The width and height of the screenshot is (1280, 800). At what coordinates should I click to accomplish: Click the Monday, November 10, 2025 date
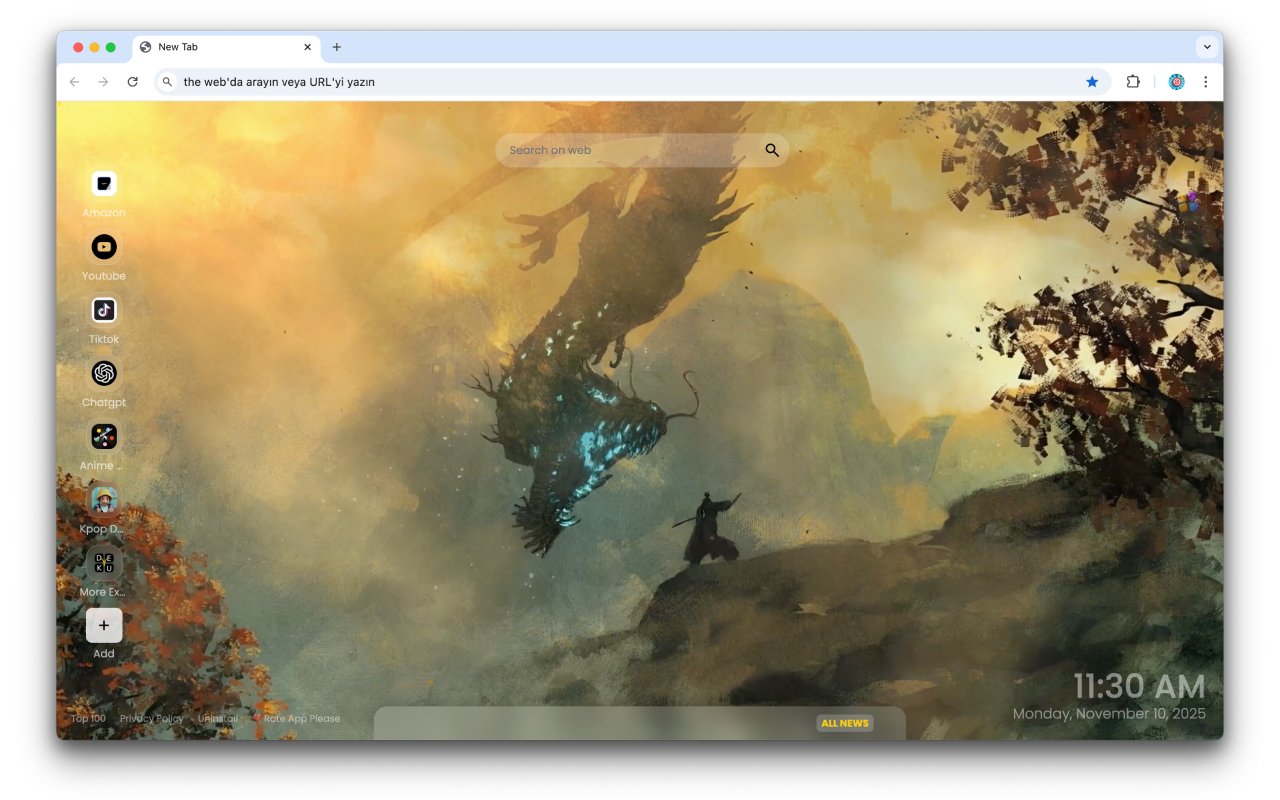click(x=1109, y=714)
